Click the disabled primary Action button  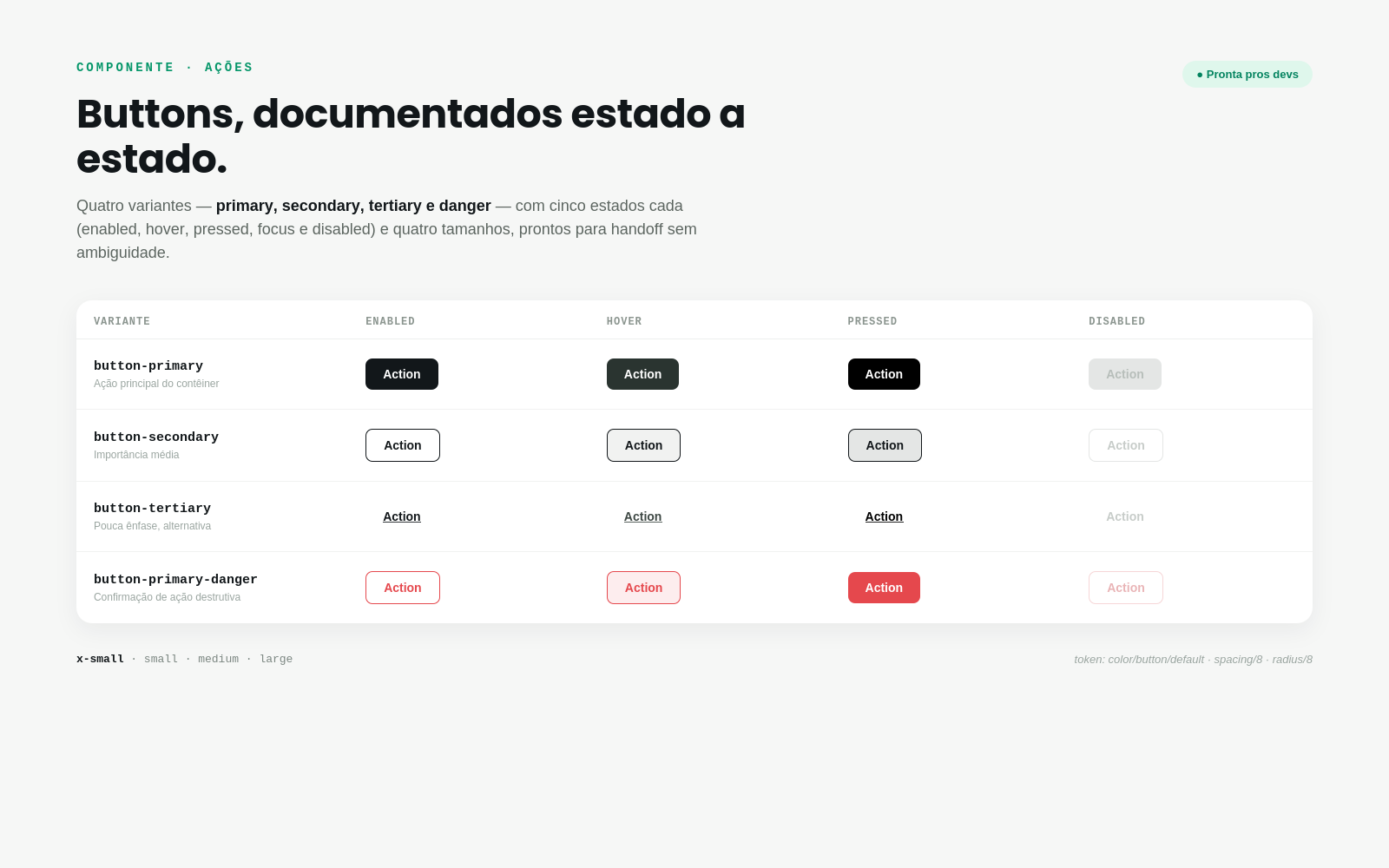[x=1125, y=374]
